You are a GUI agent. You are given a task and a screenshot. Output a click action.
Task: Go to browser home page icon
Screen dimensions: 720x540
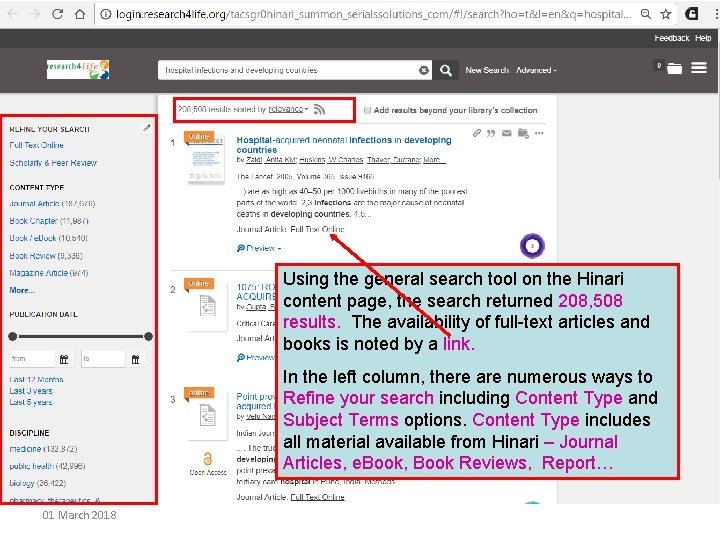coord(80,14)
